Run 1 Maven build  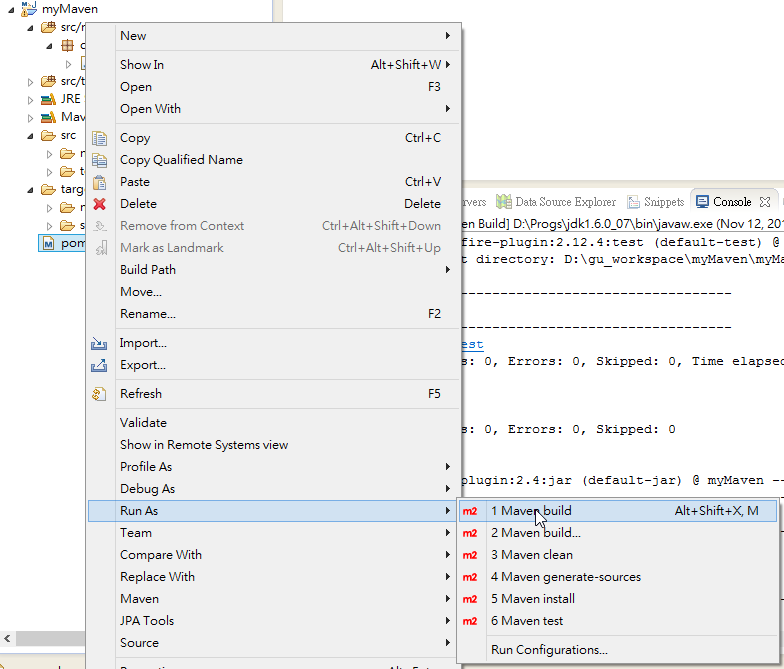[618, 511]
